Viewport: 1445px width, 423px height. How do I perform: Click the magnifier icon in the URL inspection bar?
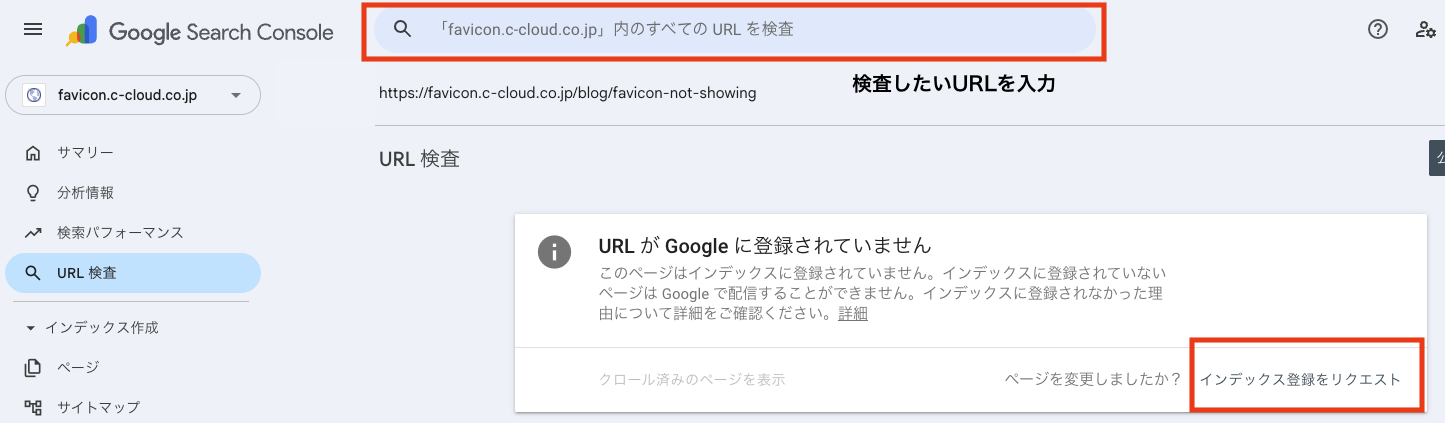(403, 30)
